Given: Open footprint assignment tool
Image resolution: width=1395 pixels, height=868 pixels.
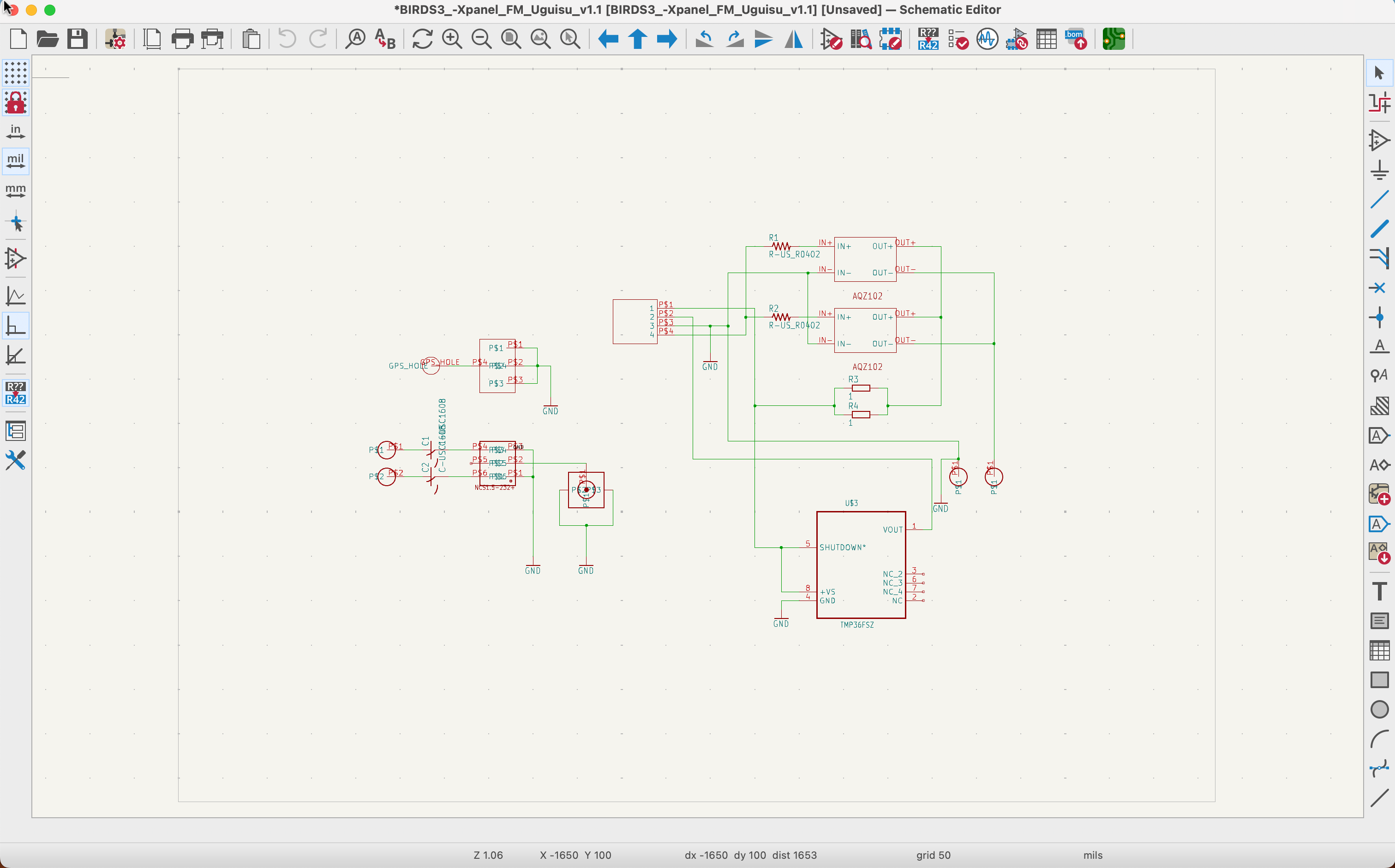Looking at the screenshot, I should 1017,39.
